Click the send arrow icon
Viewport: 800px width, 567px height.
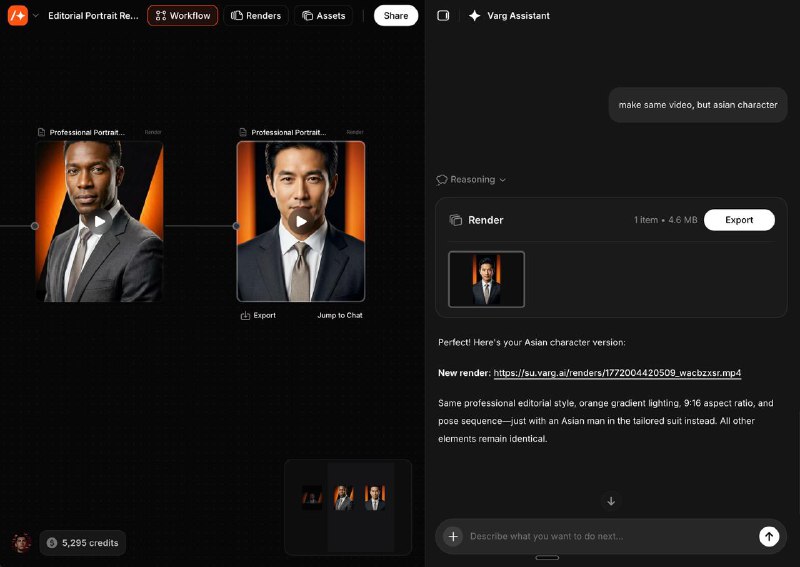[x=768, y=537]
